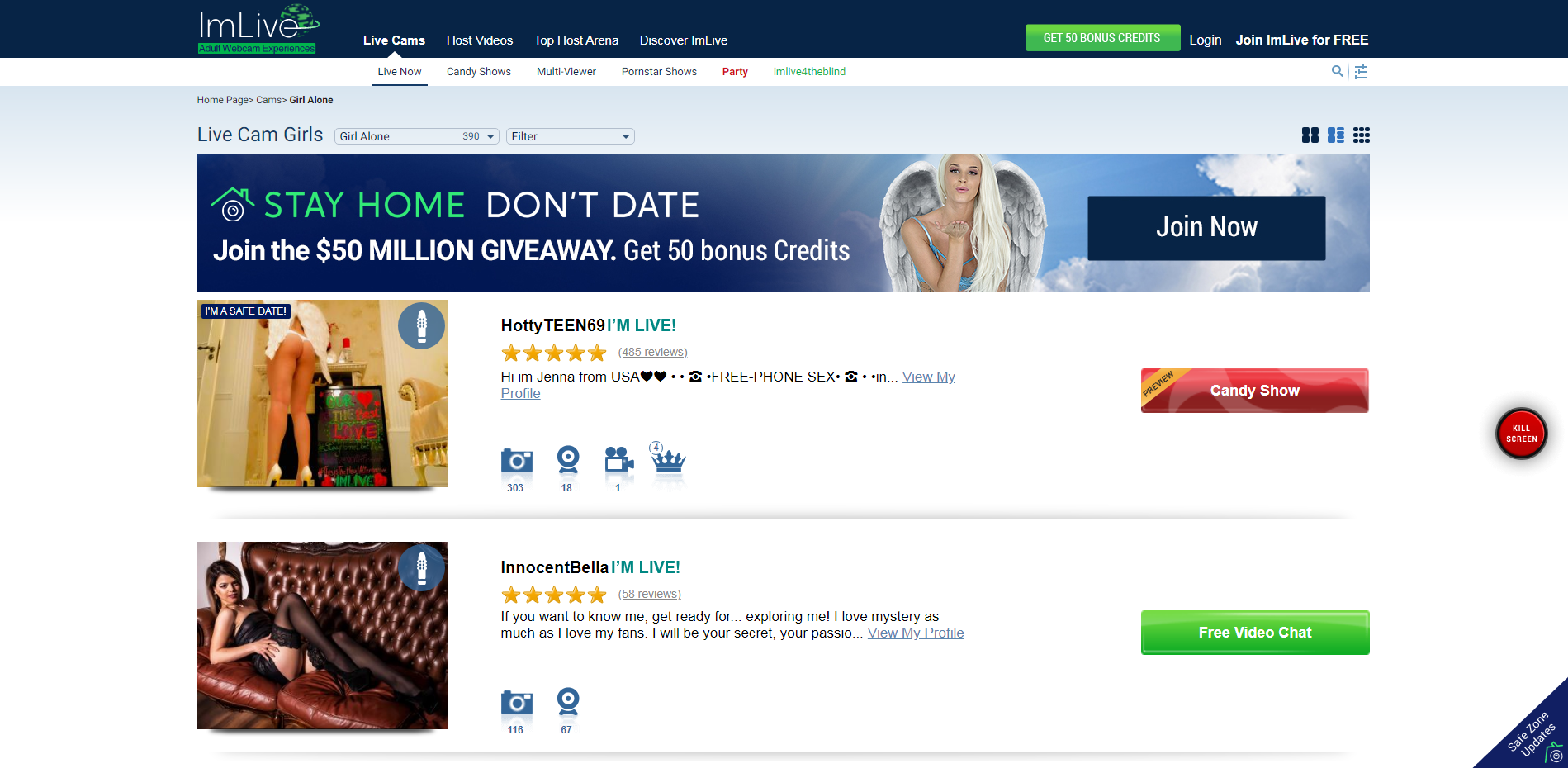The height and width of the screenshot is (773, 1568).
Task: Open the 485 reviews link
Action: click(652, 352)
